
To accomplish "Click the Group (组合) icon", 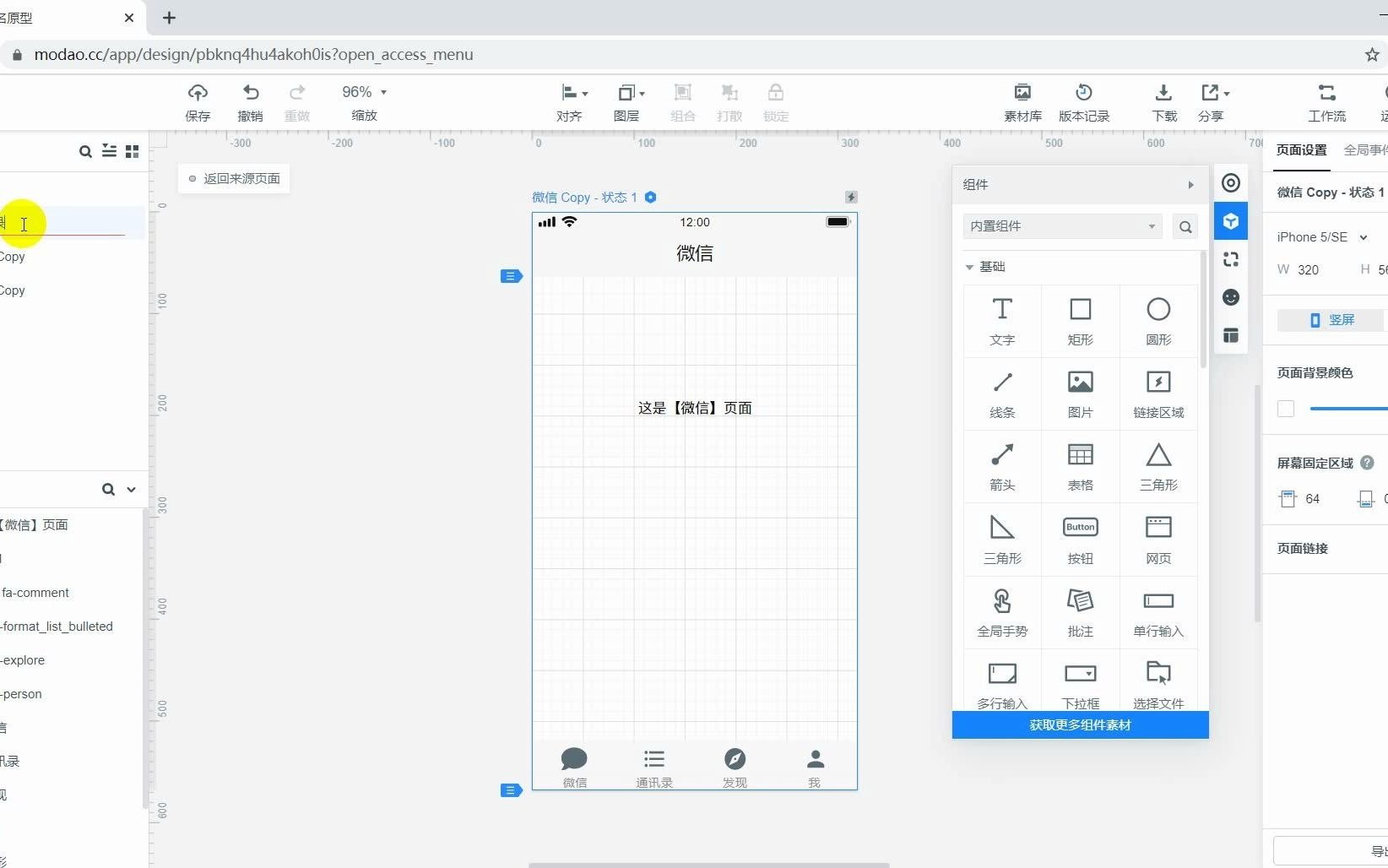I will pyautogui.click(x=683, y=93).
